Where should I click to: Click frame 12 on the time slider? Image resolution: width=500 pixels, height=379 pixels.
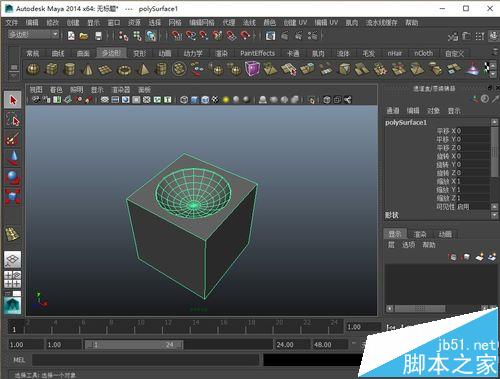click(x=163, y=327)
